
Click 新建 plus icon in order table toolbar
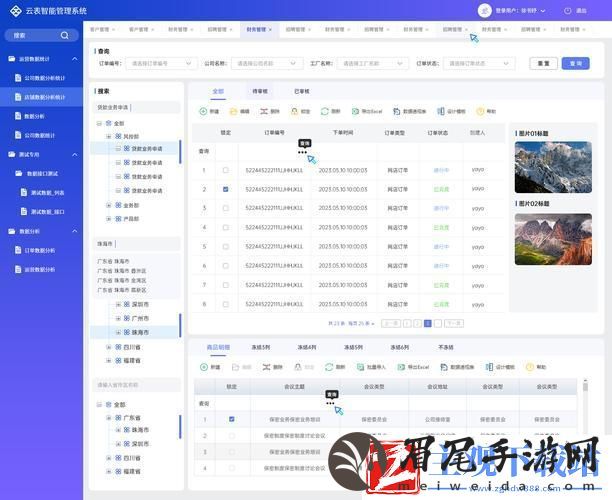point(203,111)
